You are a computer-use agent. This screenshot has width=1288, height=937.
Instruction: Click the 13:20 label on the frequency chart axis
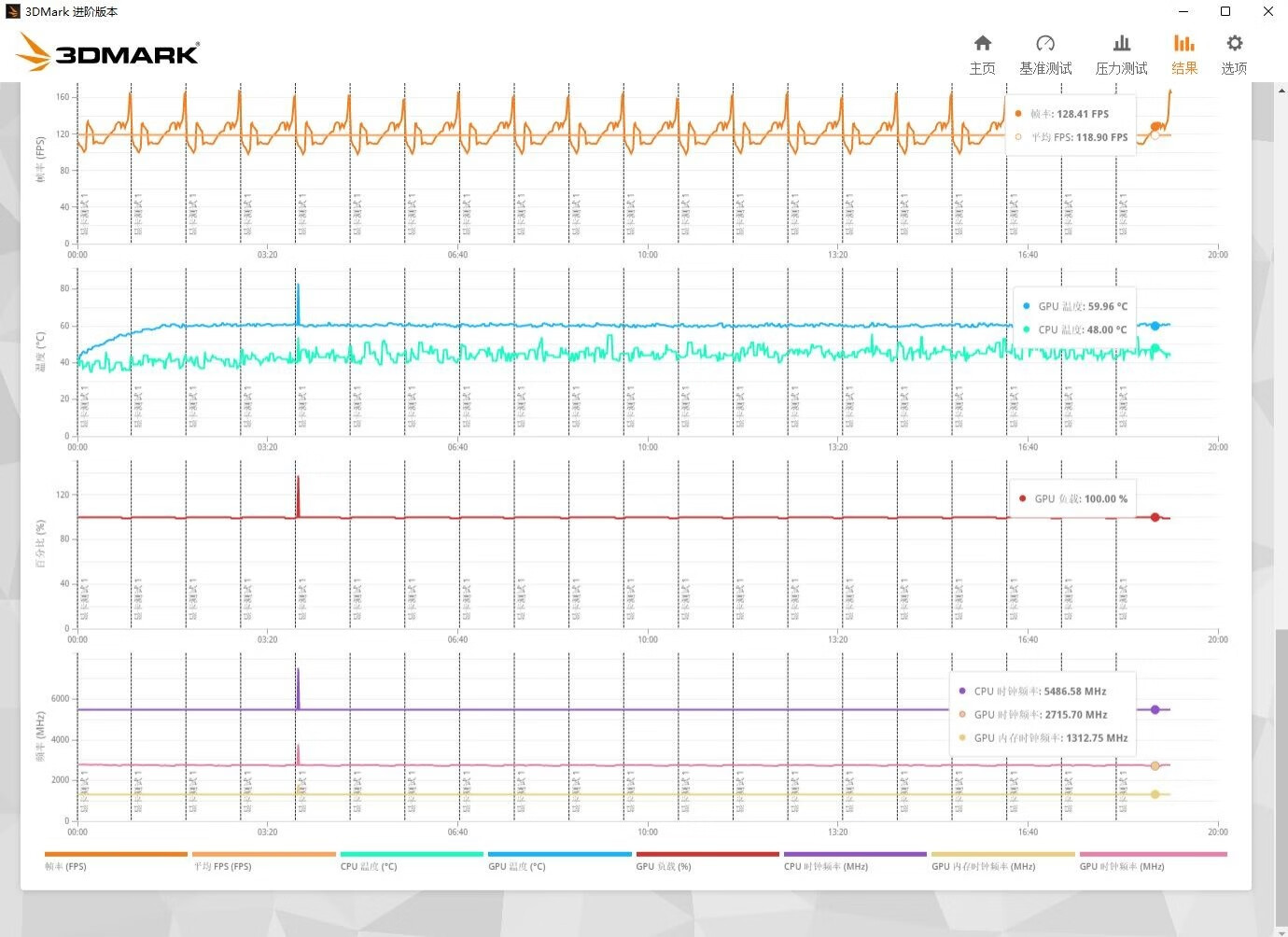pyautogui.click(x=837, y=832)
